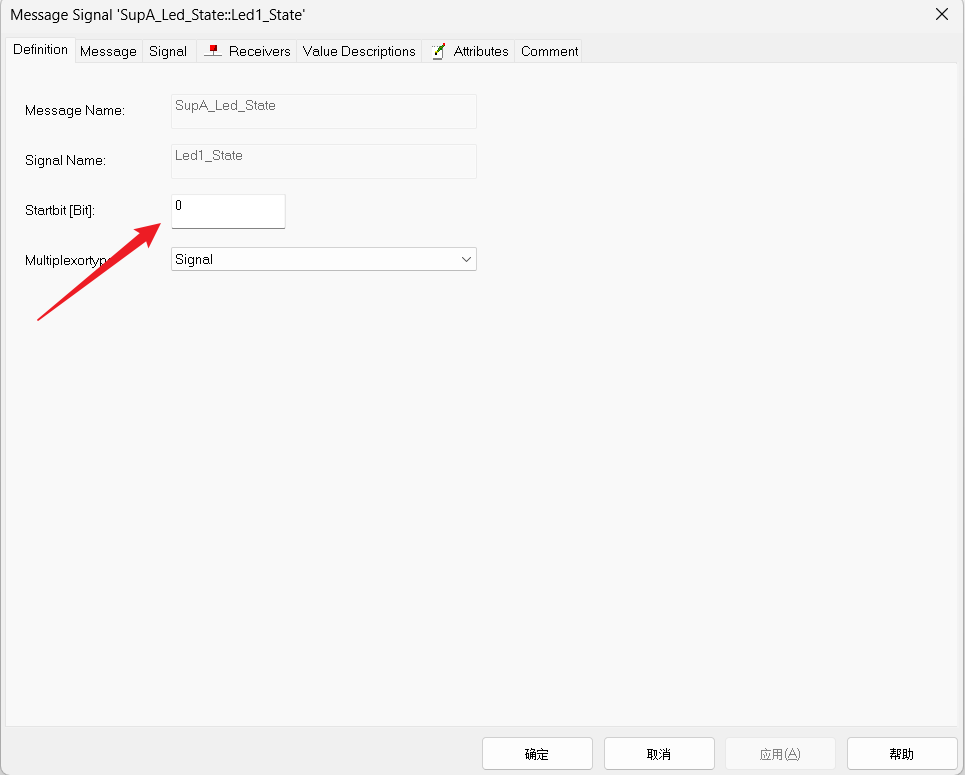Focus the Startbit [Bit] input field
The image size is (965, 775).
[228, 211]
